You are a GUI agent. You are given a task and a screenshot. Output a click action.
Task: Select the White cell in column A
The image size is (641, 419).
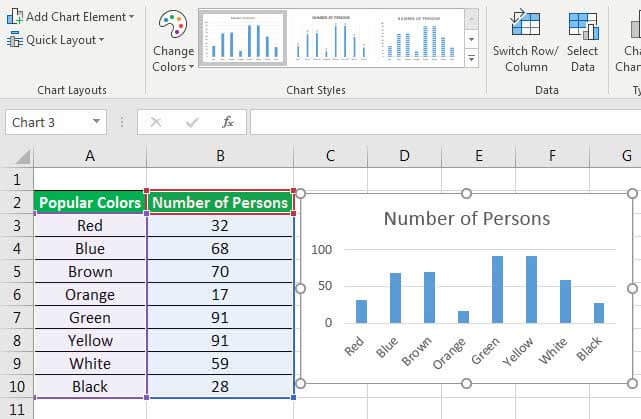[90, 363]
